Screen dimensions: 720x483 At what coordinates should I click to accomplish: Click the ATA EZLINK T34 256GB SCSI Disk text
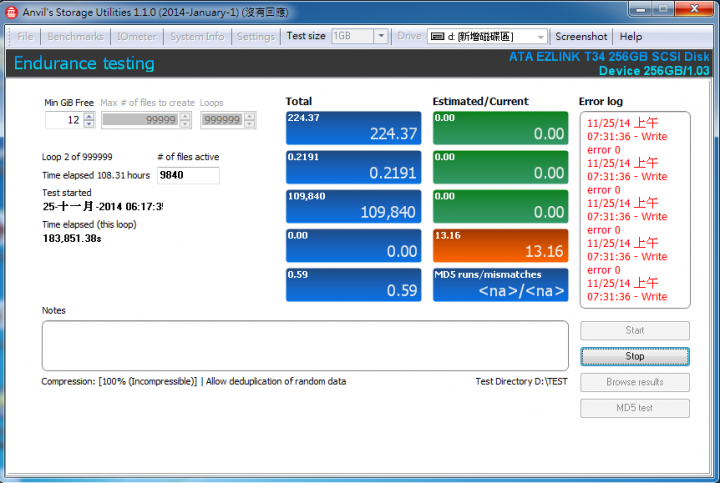tap(609, 56)
